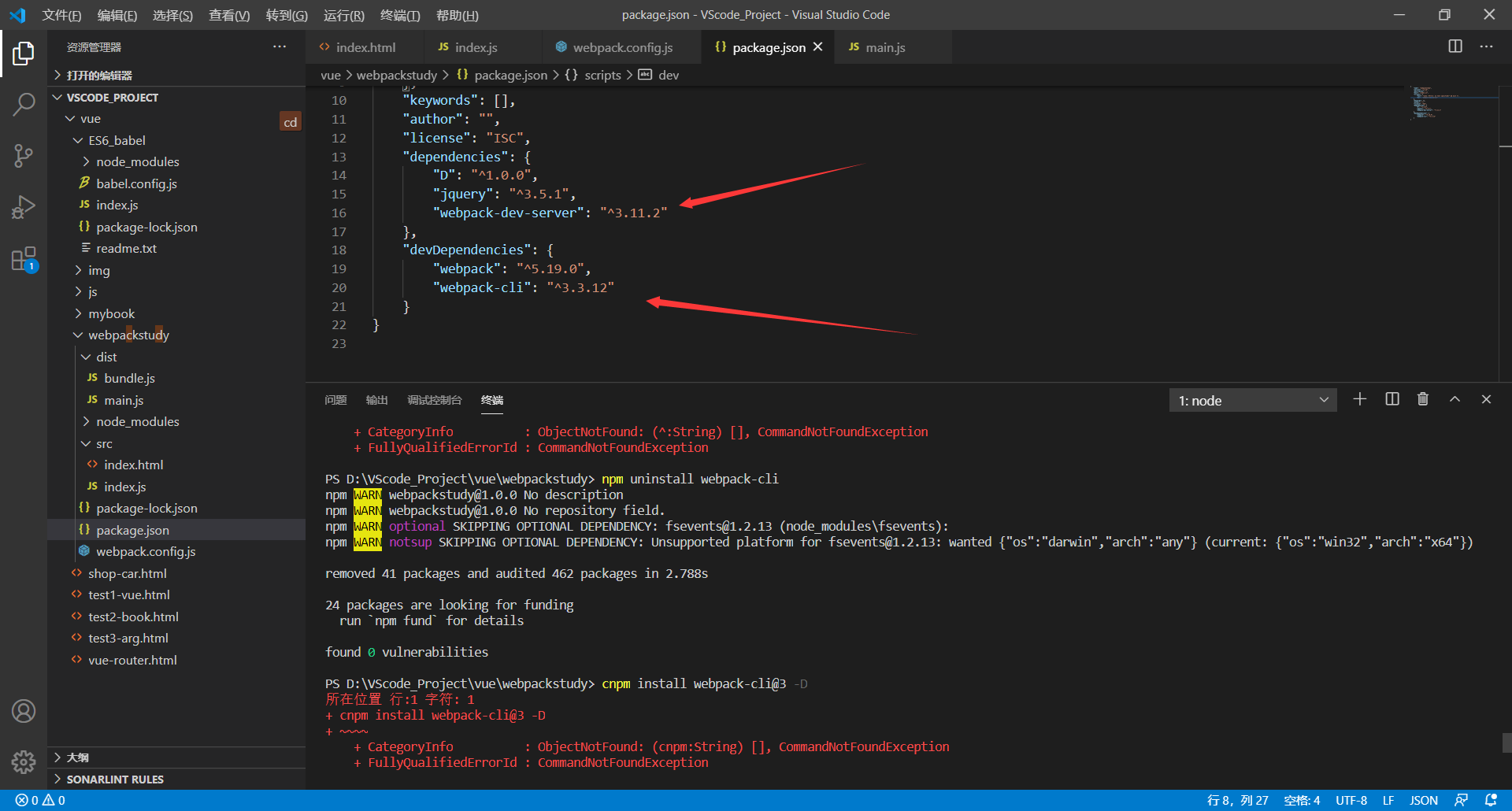Expand the SONARLINT RULES section
Viewport: 1512px width, 811px height.
click(x=176, y=780)
